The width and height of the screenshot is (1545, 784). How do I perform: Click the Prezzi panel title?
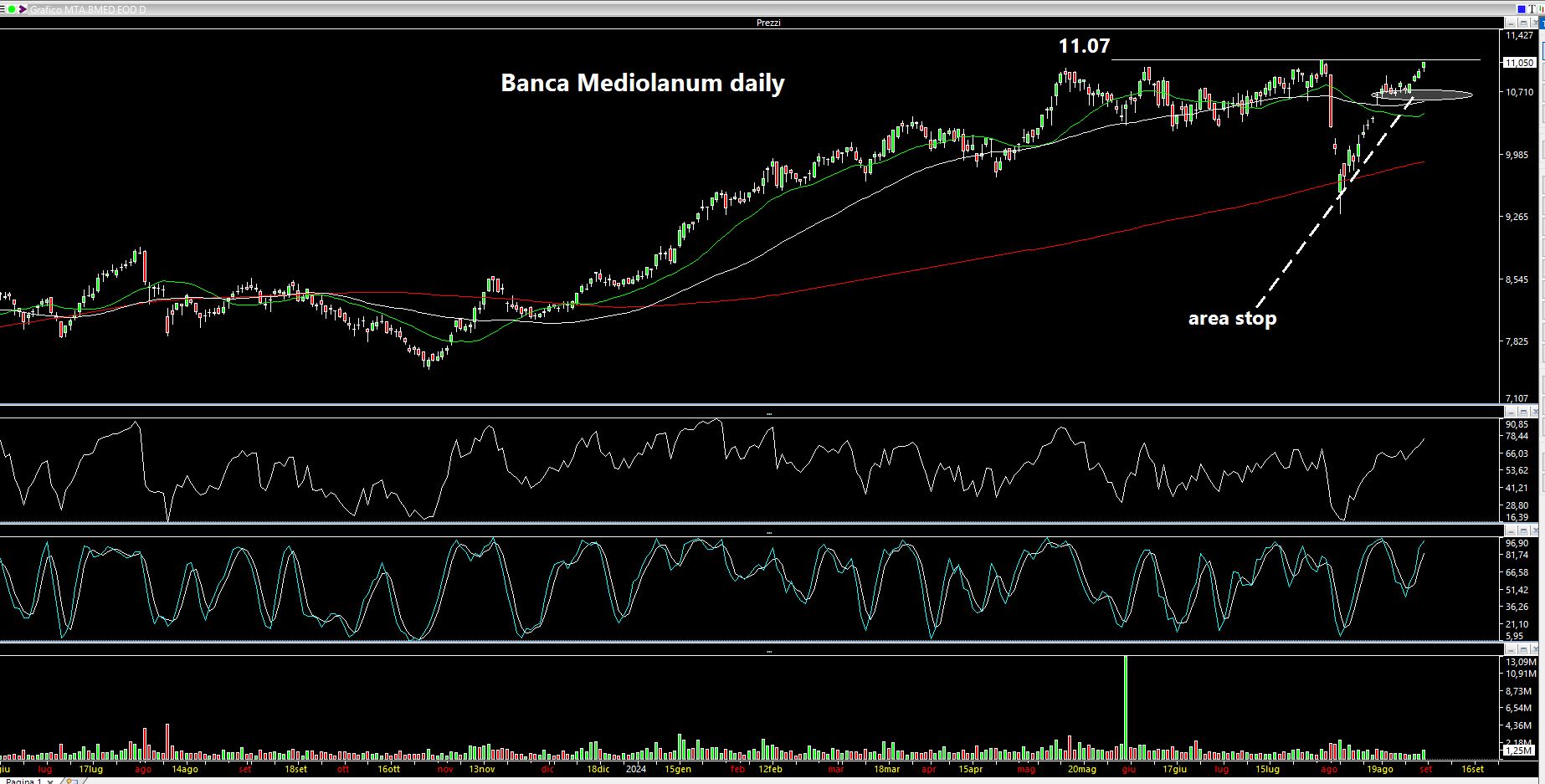768,23
